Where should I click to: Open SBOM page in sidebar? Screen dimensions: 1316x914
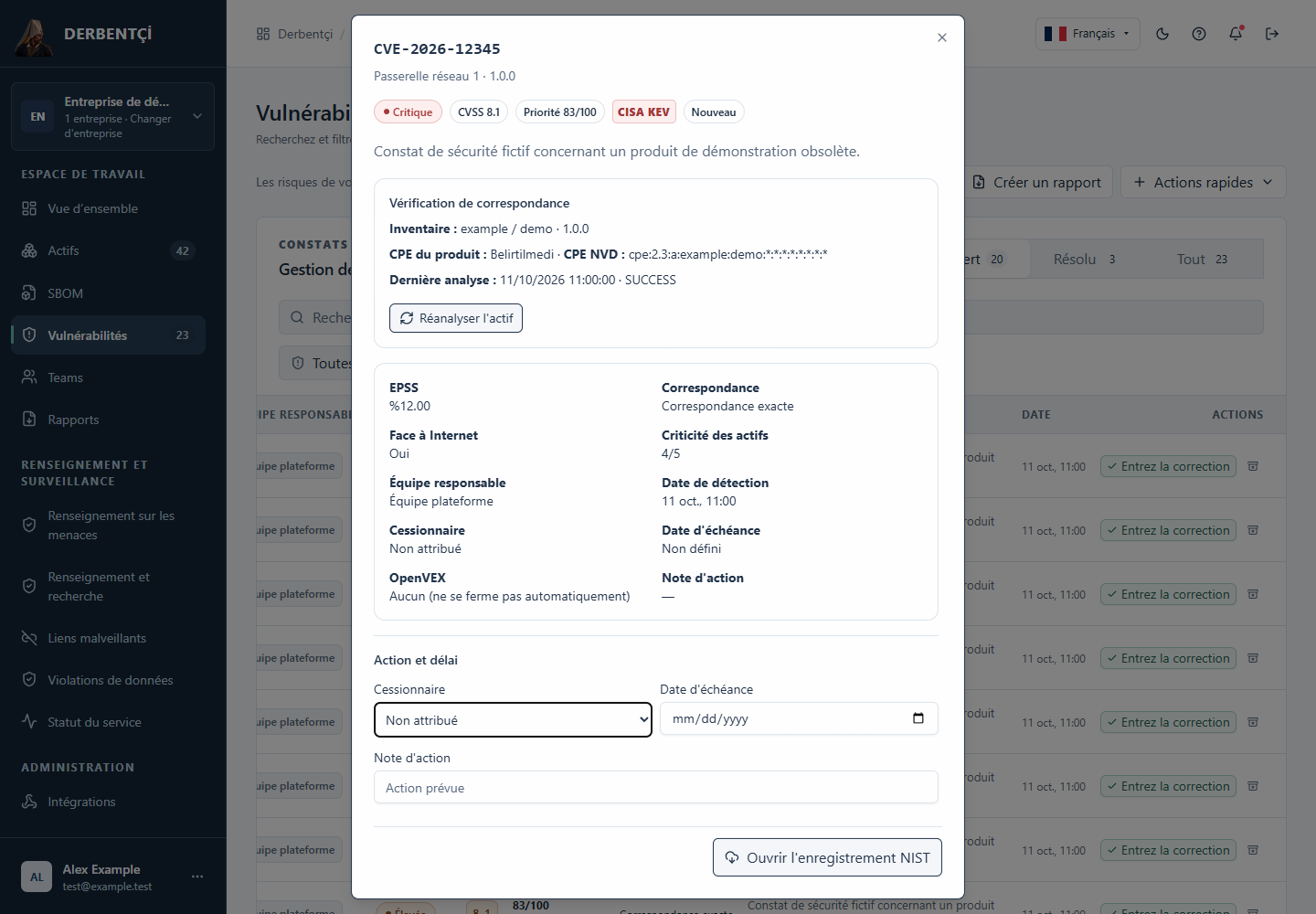click(108, 293)
